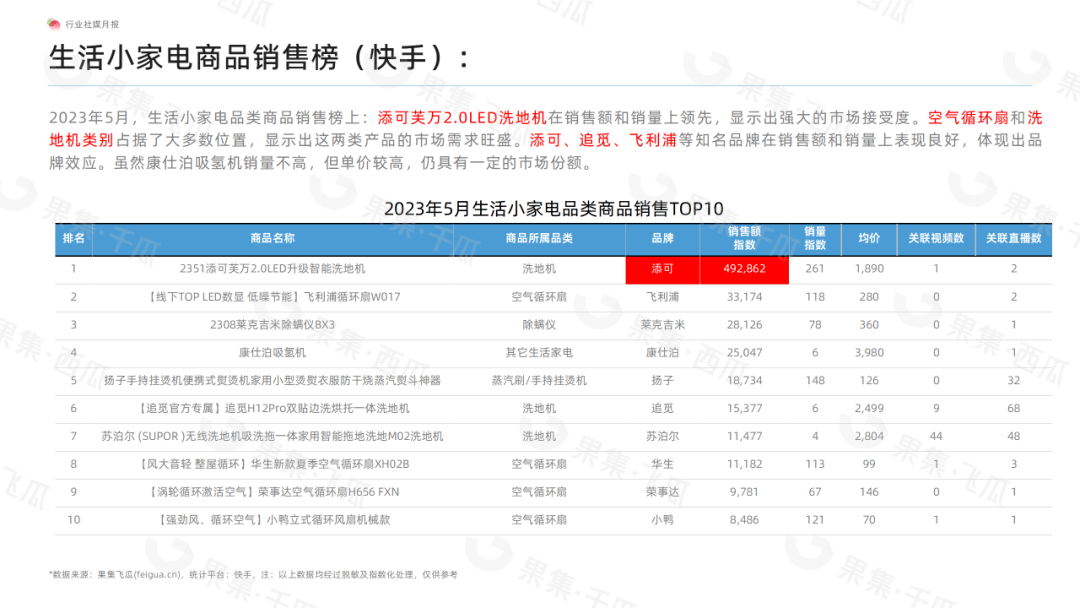The height and width of the screenshot is (608, 1080).
Task: Click the 商品名称 column header
Action: point(272,238)
